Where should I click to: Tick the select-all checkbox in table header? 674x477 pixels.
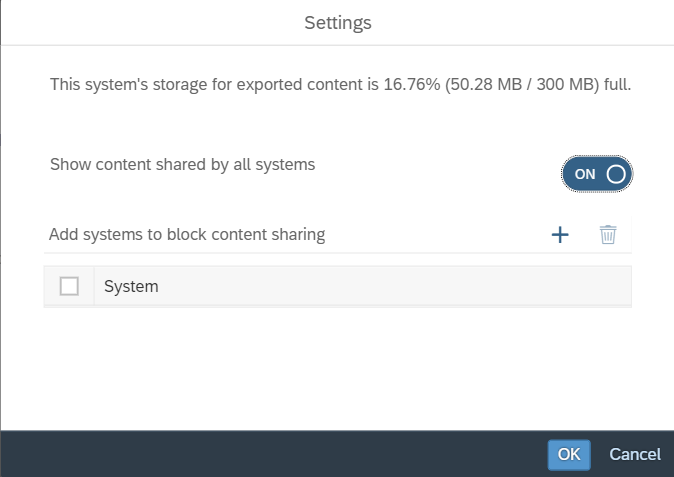(x=69, y=287)
